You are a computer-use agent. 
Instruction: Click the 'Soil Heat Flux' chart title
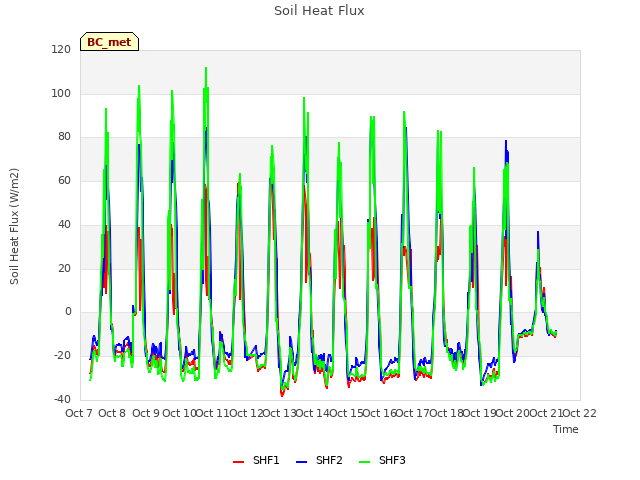(319, 11)
